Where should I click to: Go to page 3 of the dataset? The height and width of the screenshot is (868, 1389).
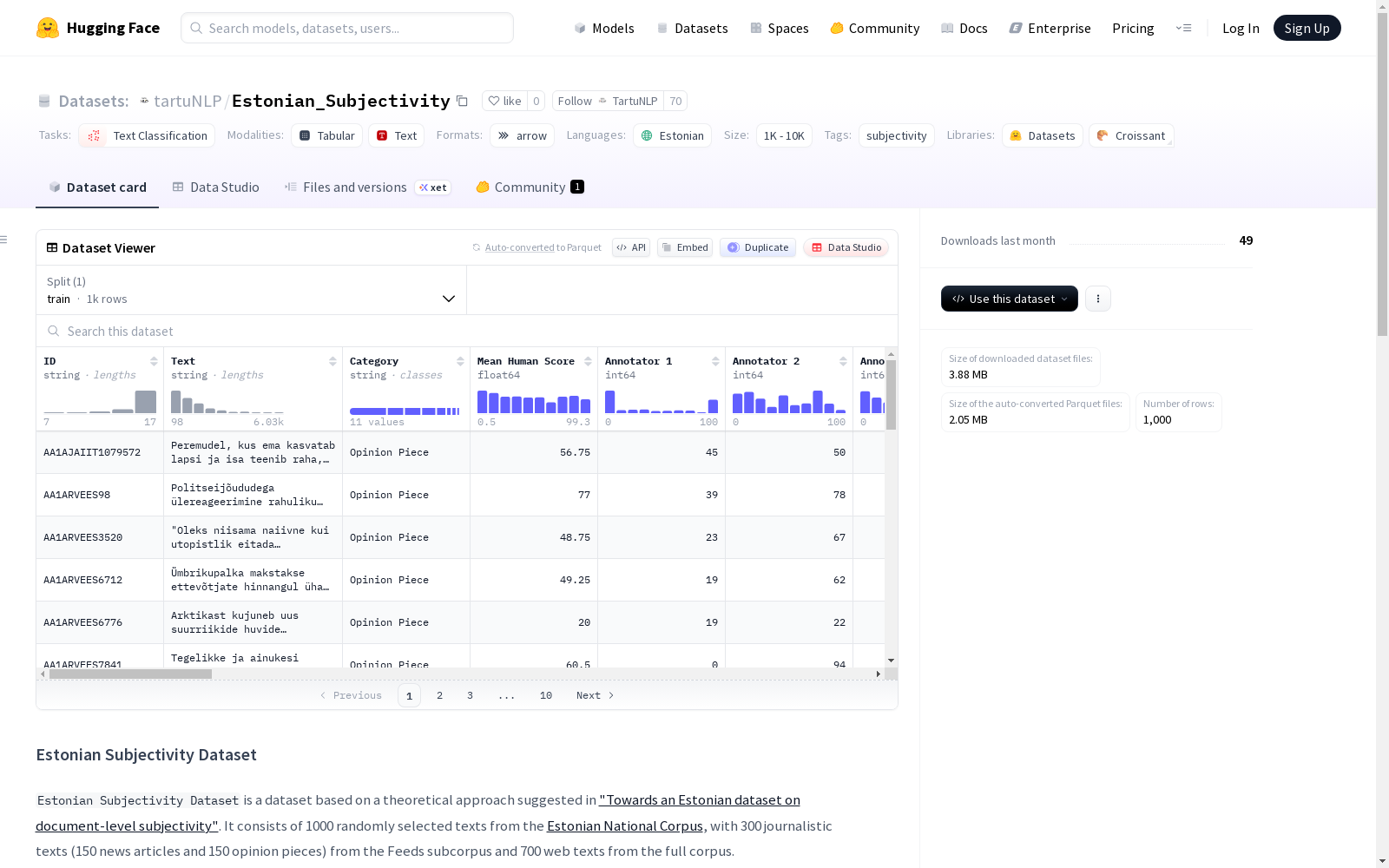click(x=471, y=695)
